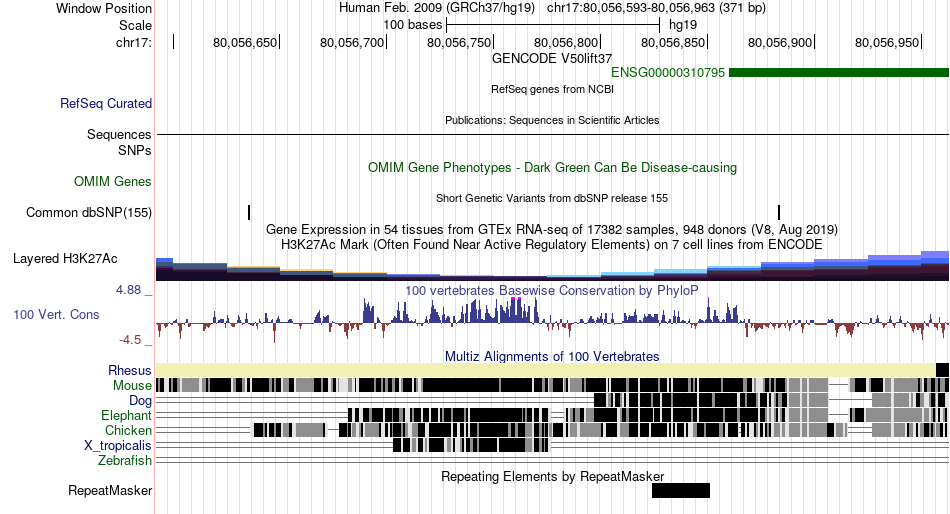
Task: Click the chr17: ruler label
Action: pyautogui.click(x=134, y=42)
